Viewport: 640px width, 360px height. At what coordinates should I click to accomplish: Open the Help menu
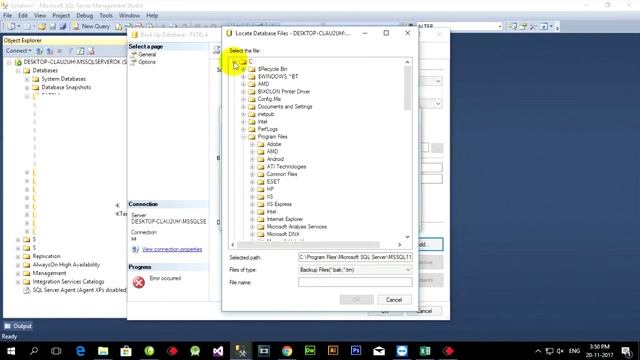[152, 16]
